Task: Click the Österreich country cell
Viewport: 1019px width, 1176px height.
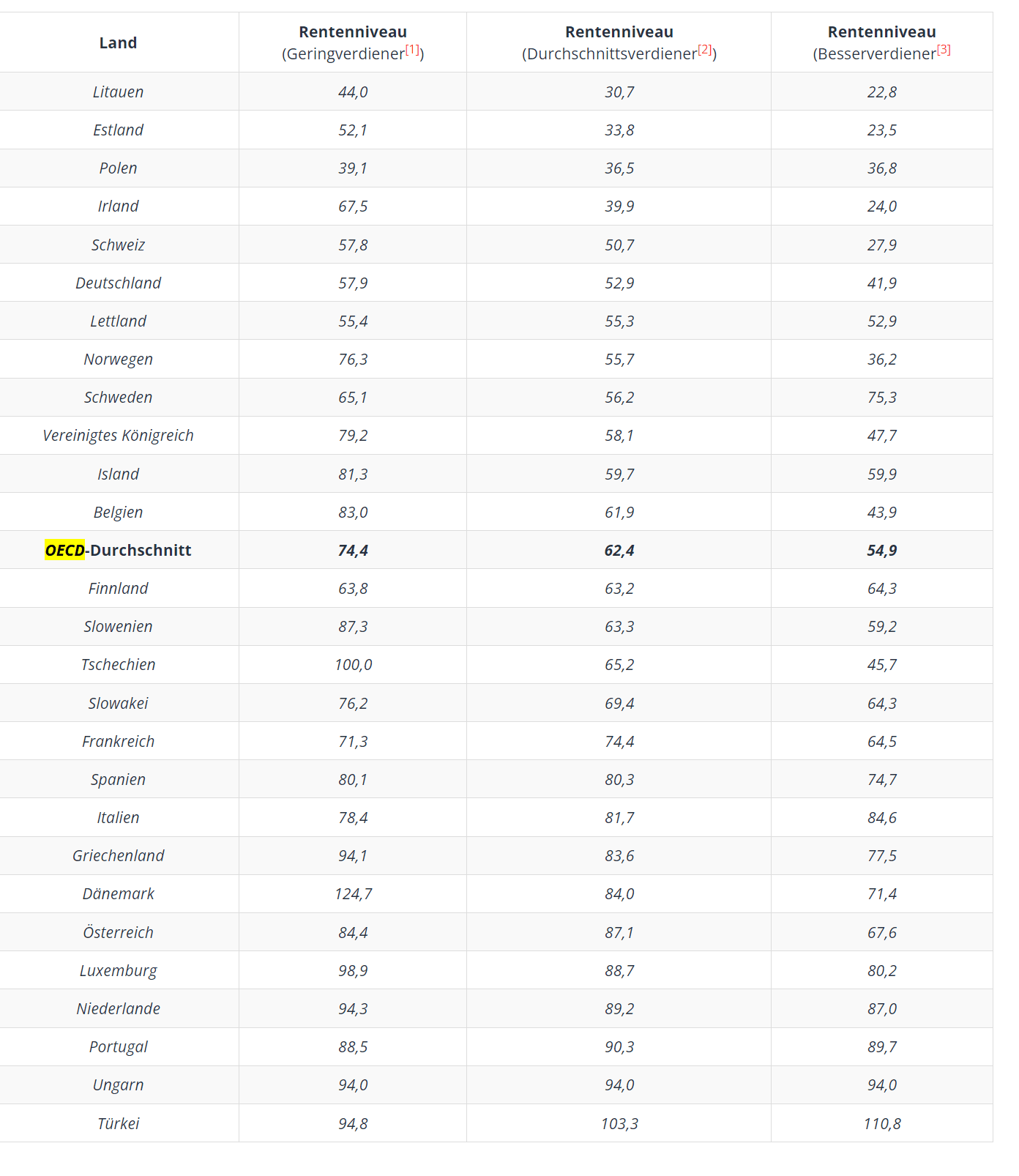Action: (118, 932)
